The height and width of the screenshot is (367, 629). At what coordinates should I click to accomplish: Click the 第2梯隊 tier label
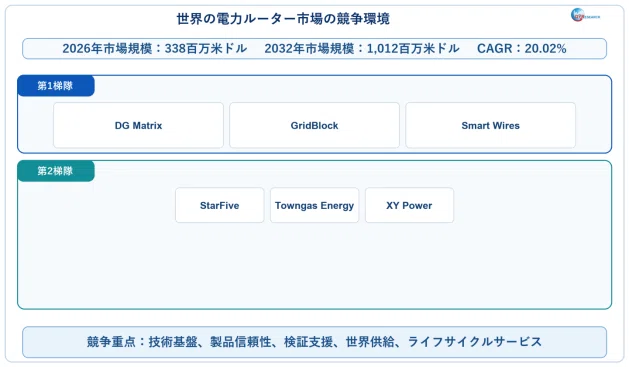click(56, 171)
